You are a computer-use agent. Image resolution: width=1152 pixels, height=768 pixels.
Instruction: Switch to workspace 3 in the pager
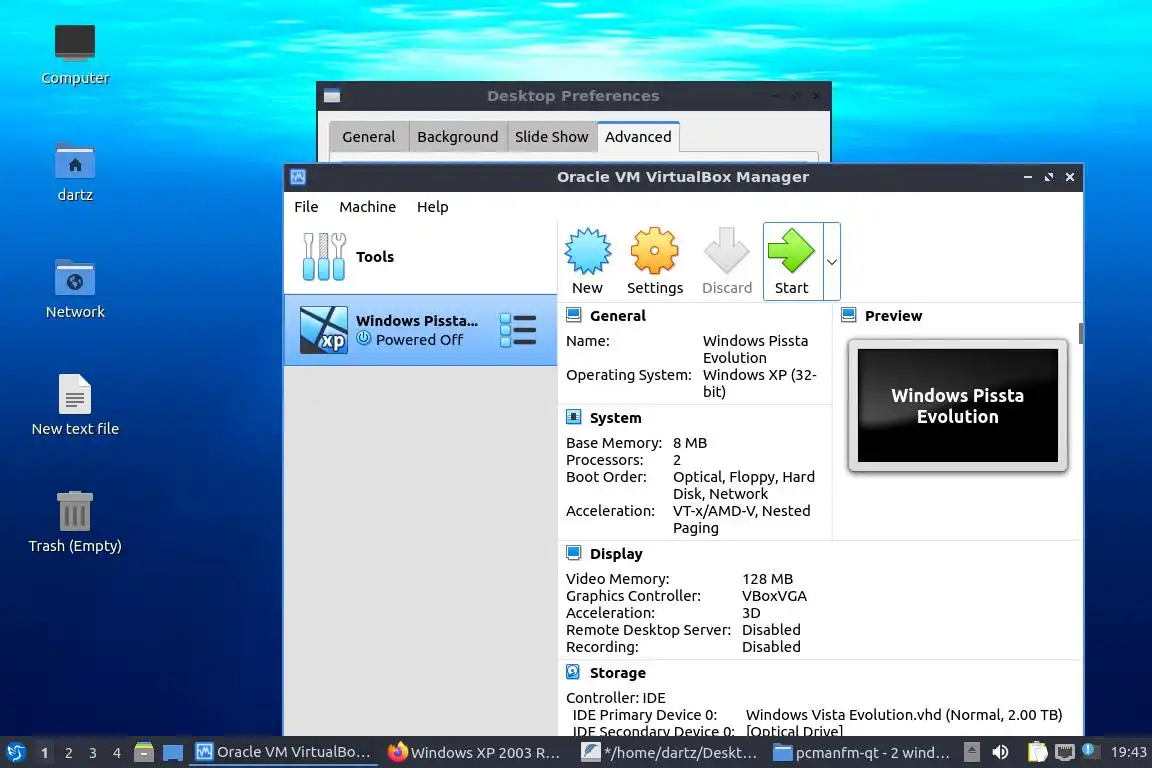pos(93,753)
